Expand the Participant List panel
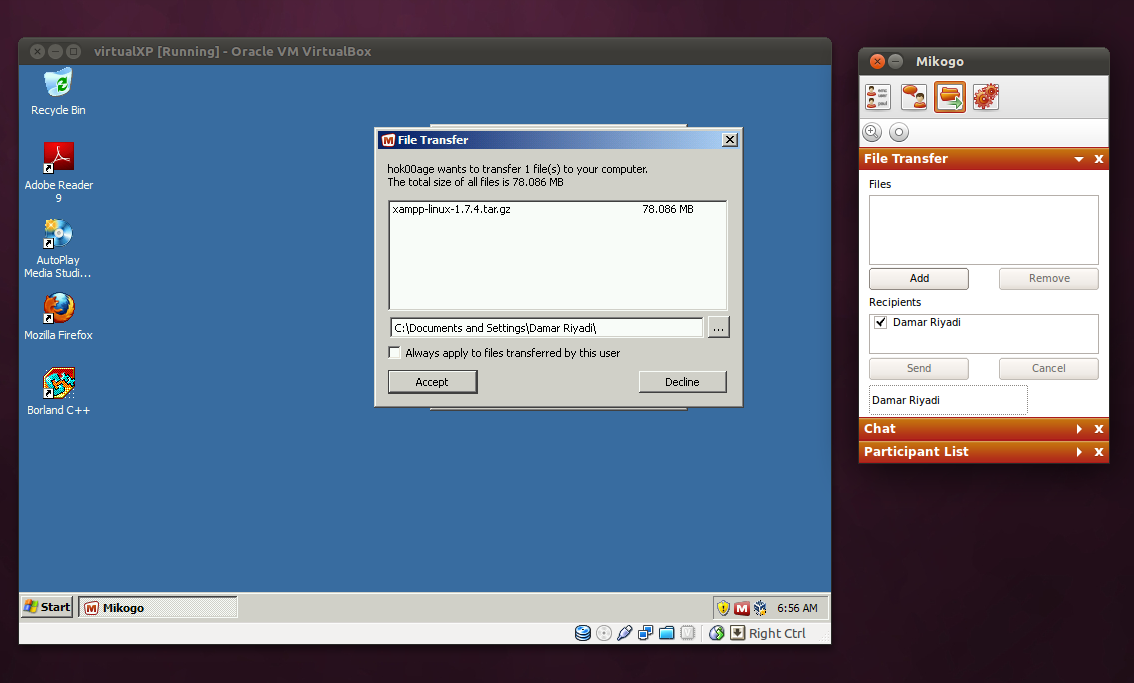Viewport: 1134px width, 683px height. (1078, 451)
